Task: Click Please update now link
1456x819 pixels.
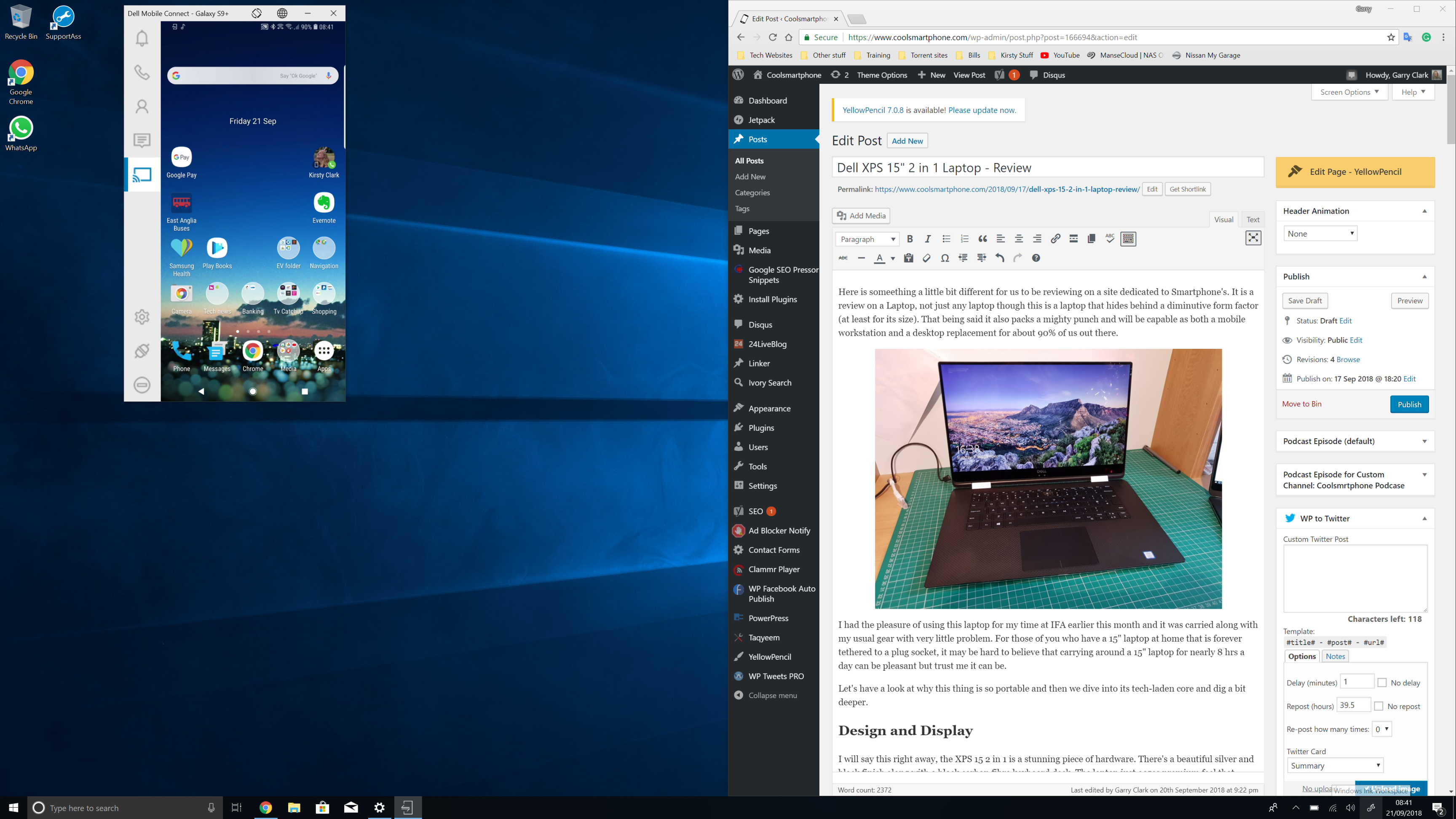Action: (x=982, y=110)
